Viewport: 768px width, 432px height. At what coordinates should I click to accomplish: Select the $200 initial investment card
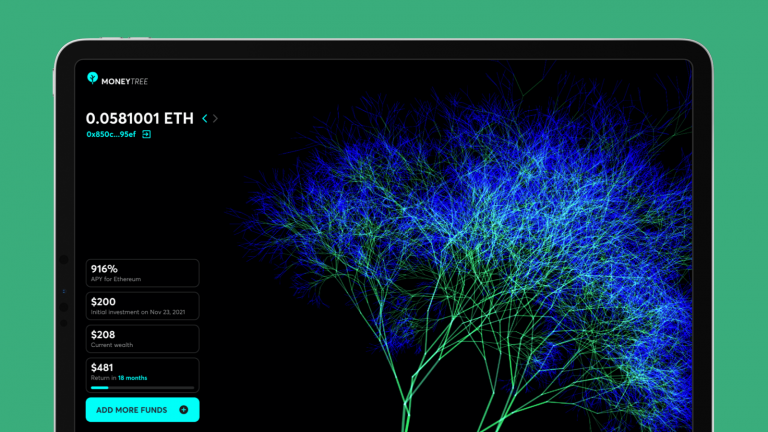[x=142, y=306]
